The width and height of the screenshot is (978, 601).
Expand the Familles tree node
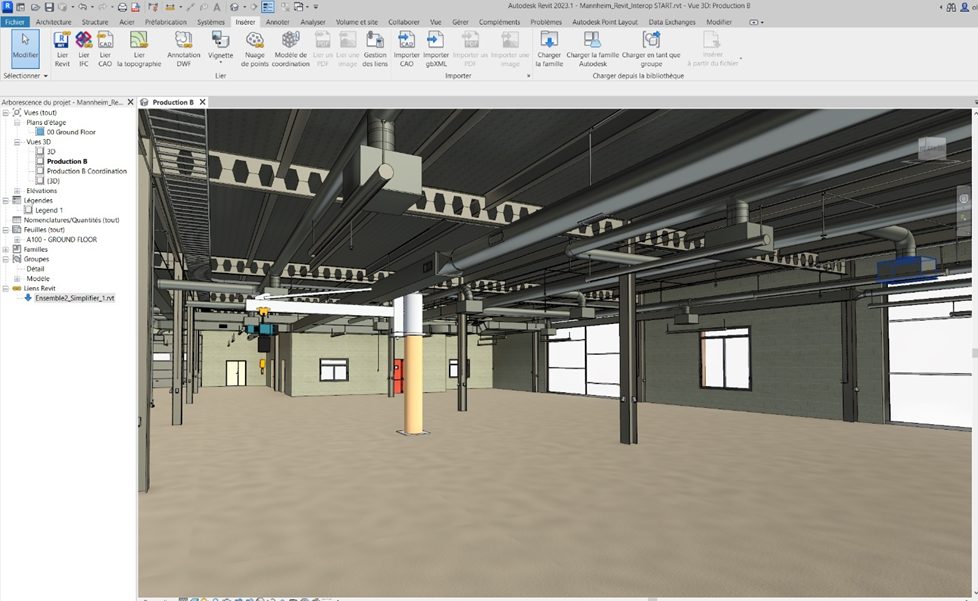click(x=6, y=249)
